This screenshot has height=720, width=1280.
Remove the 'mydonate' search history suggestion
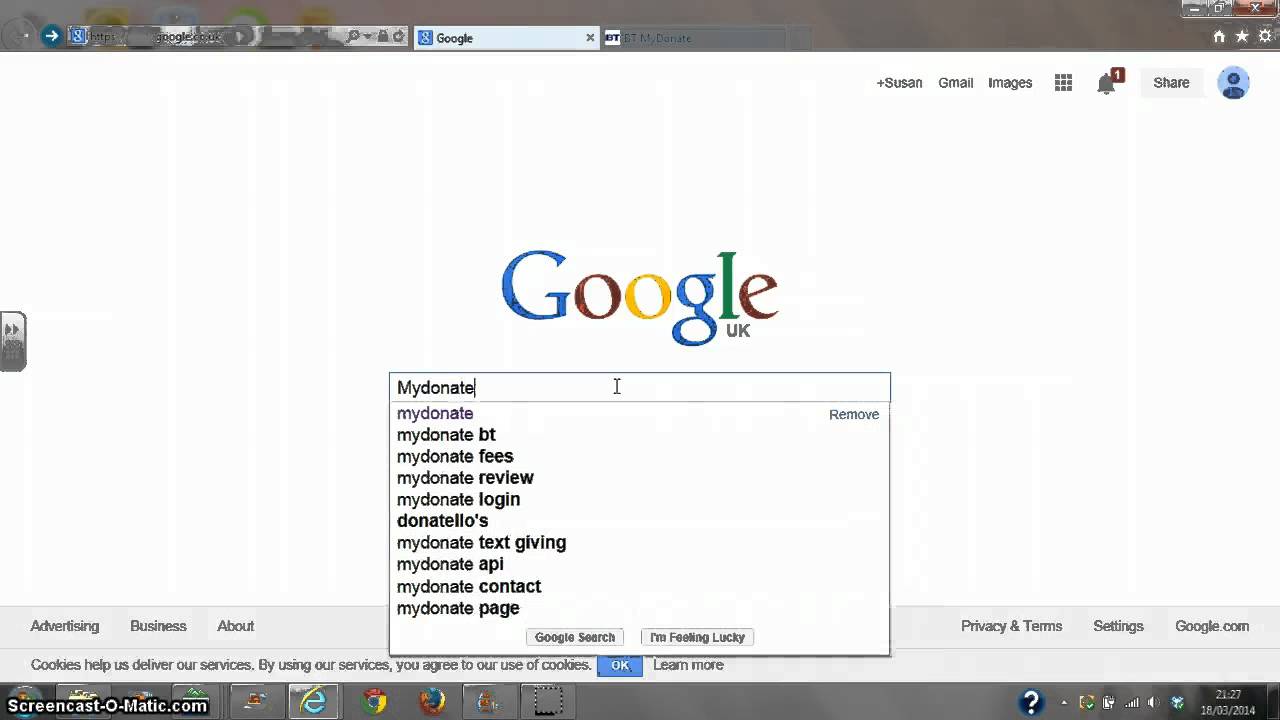[854, 414]
